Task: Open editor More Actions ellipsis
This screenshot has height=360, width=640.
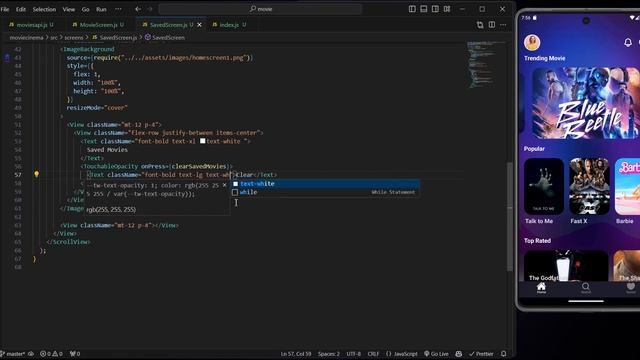Action: 503,25
